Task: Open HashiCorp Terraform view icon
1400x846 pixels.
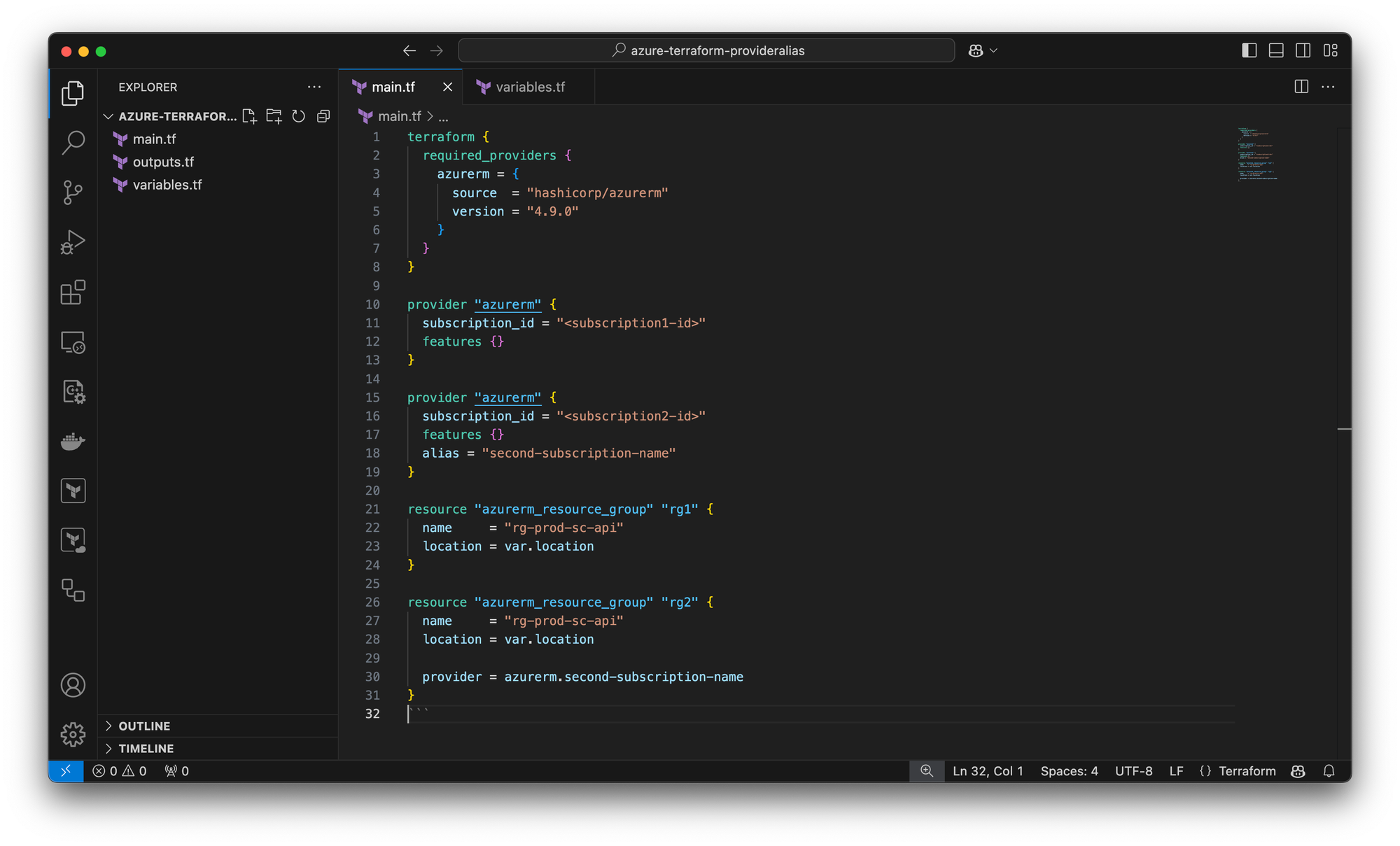Action: click(73, 491)
